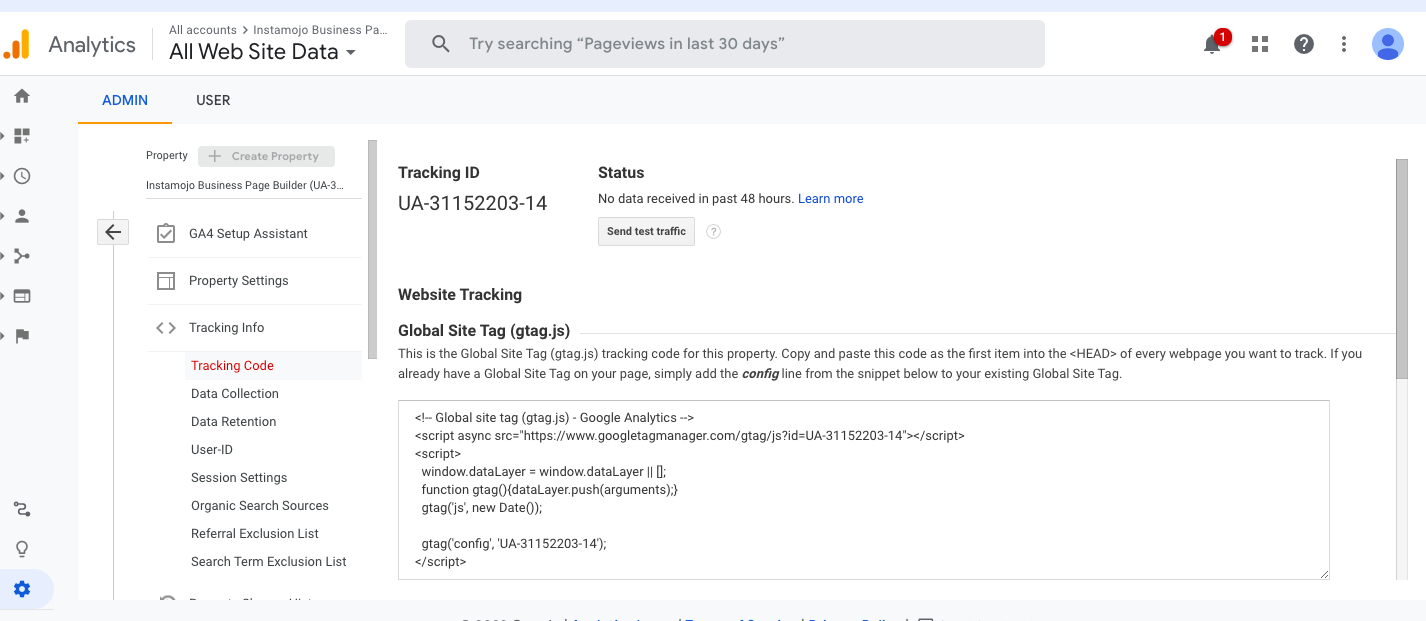This screenshot has width=1426, height=621.
Task: Open the All Web Site Data view dropdown
Action: click(x=263, y=52)
